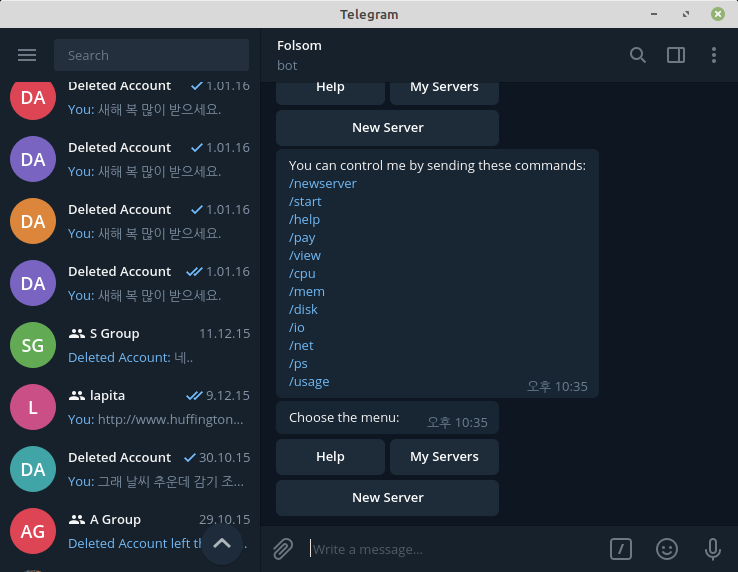The width and height of the screenshot is (738, 572).
Task: Click the lower My Servers bot button
Action: pyautogui.click(x=444, y=457)
